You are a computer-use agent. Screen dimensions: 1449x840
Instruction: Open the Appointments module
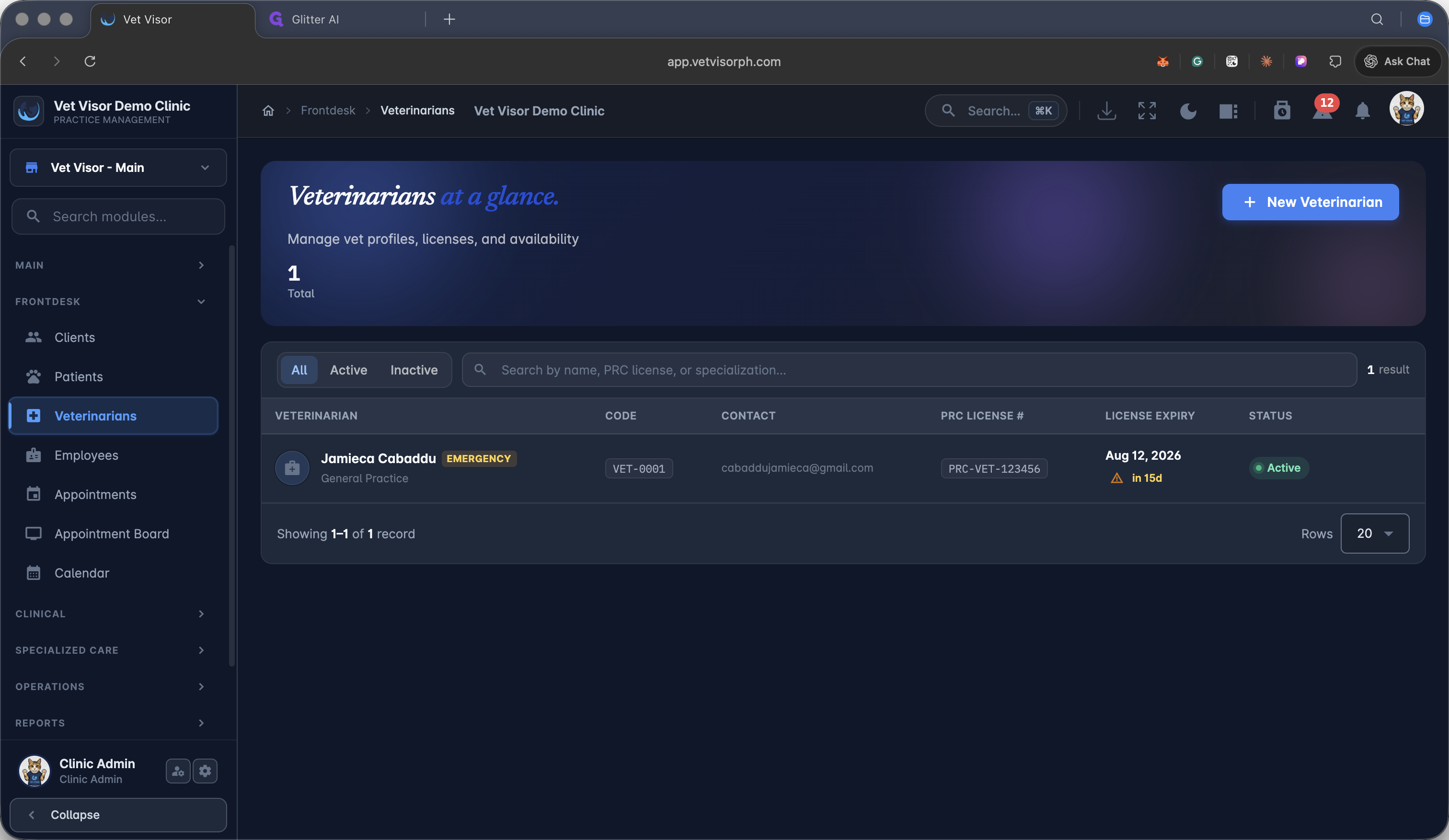tap(113, 494)
